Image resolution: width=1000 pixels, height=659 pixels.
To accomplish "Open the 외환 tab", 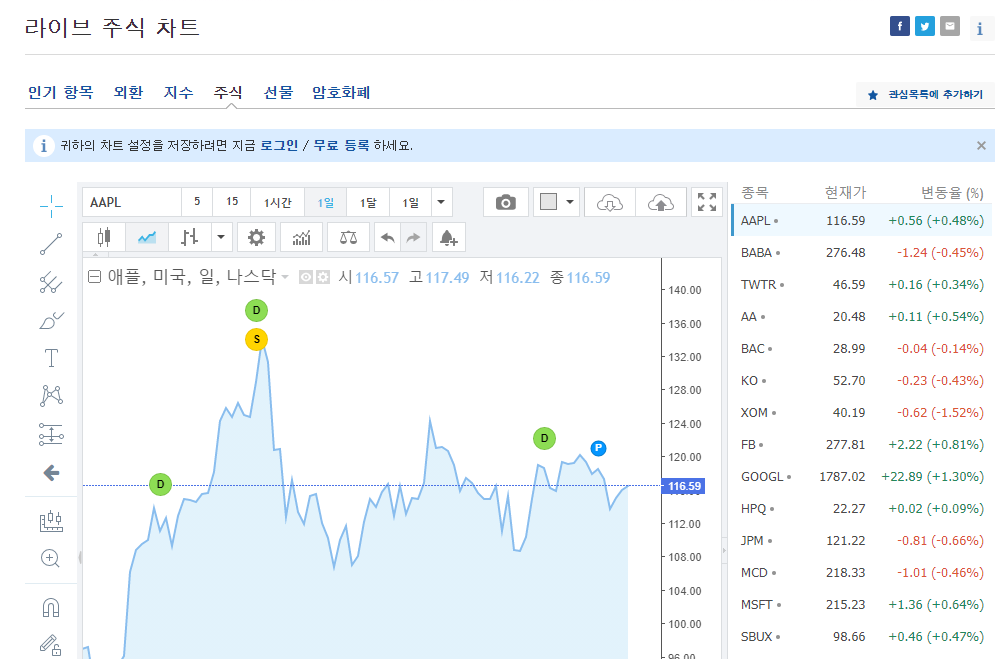I will click(128, 93).
